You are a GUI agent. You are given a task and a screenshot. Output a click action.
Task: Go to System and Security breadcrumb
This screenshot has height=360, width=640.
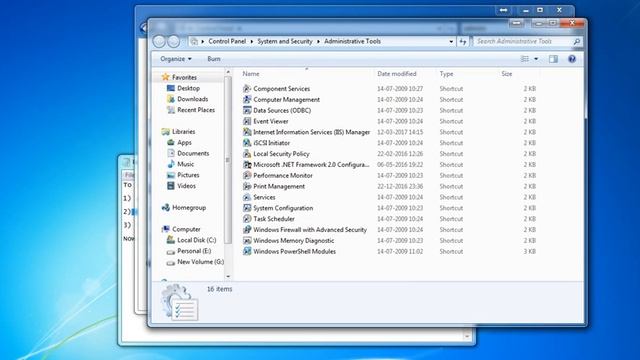(x=285, y=41)
